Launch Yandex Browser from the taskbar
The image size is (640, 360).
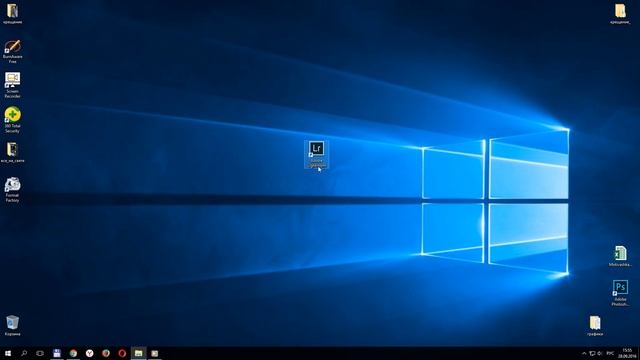[89, 353]
